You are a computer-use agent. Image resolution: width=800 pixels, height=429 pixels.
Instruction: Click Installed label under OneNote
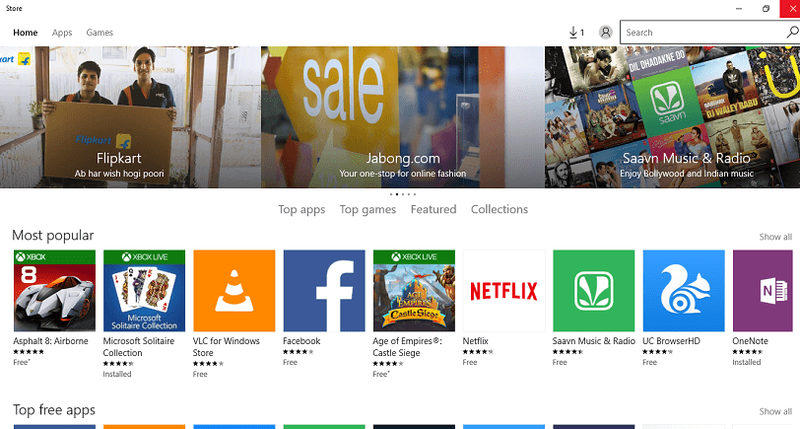click(x=746, y=362)
